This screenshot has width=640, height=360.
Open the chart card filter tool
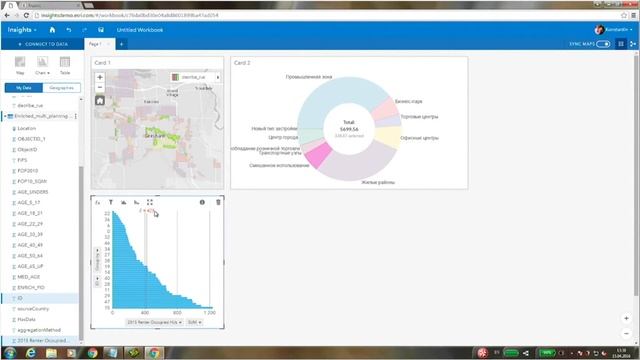[111, 202]
